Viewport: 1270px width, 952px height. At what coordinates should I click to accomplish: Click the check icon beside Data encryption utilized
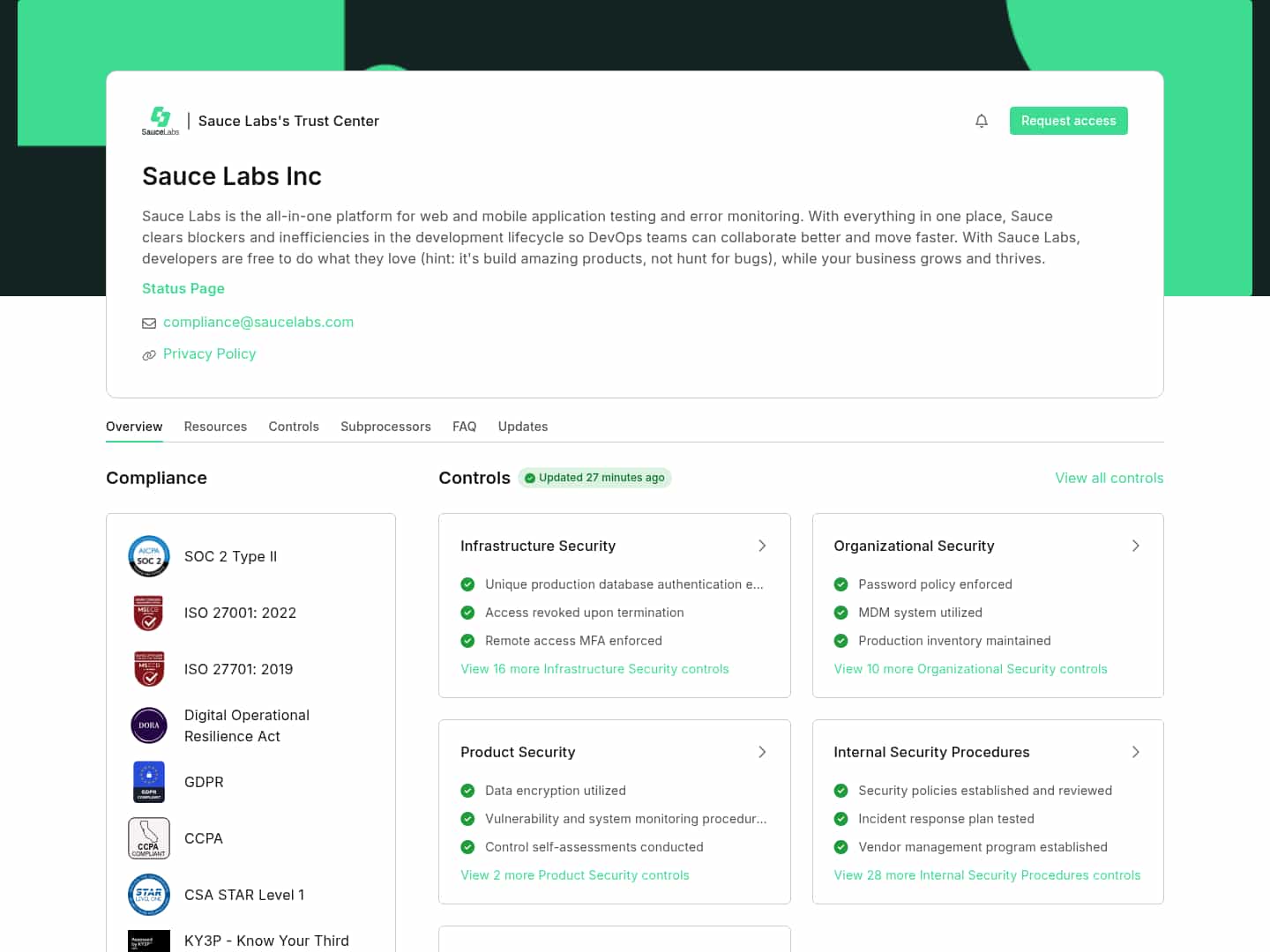point(467,791)
